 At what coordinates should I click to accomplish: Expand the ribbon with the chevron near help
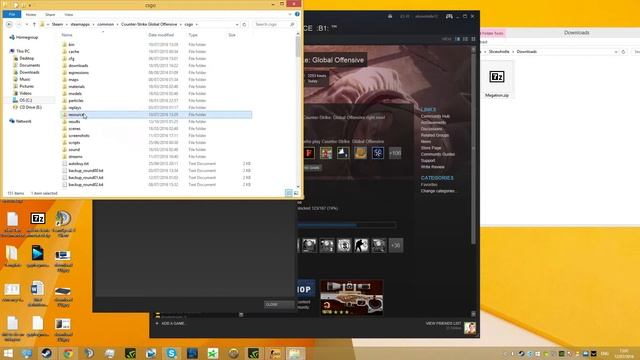point(290,14)
